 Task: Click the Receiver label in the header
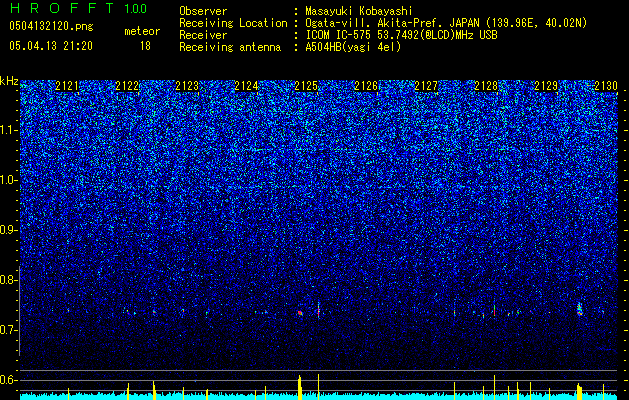203,35
